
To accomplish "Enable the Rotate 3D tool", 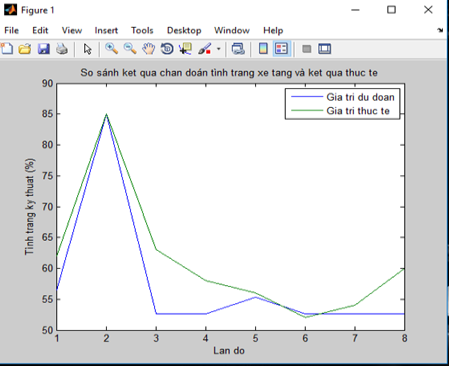I will [x=167, y=49].
